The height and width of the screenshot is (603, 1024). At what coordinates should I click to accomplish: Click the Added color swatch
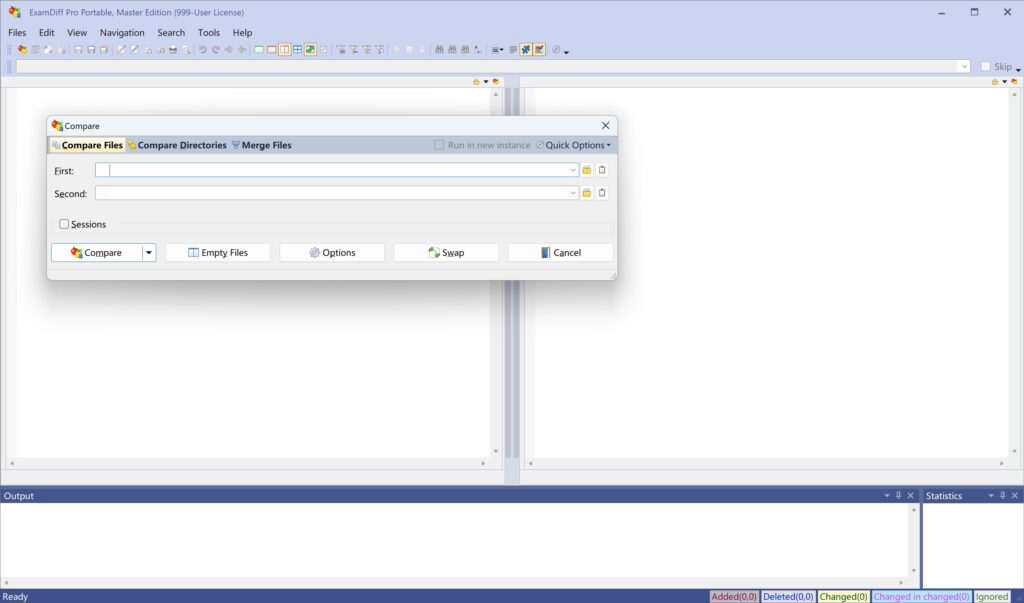[x=733, y=596]
